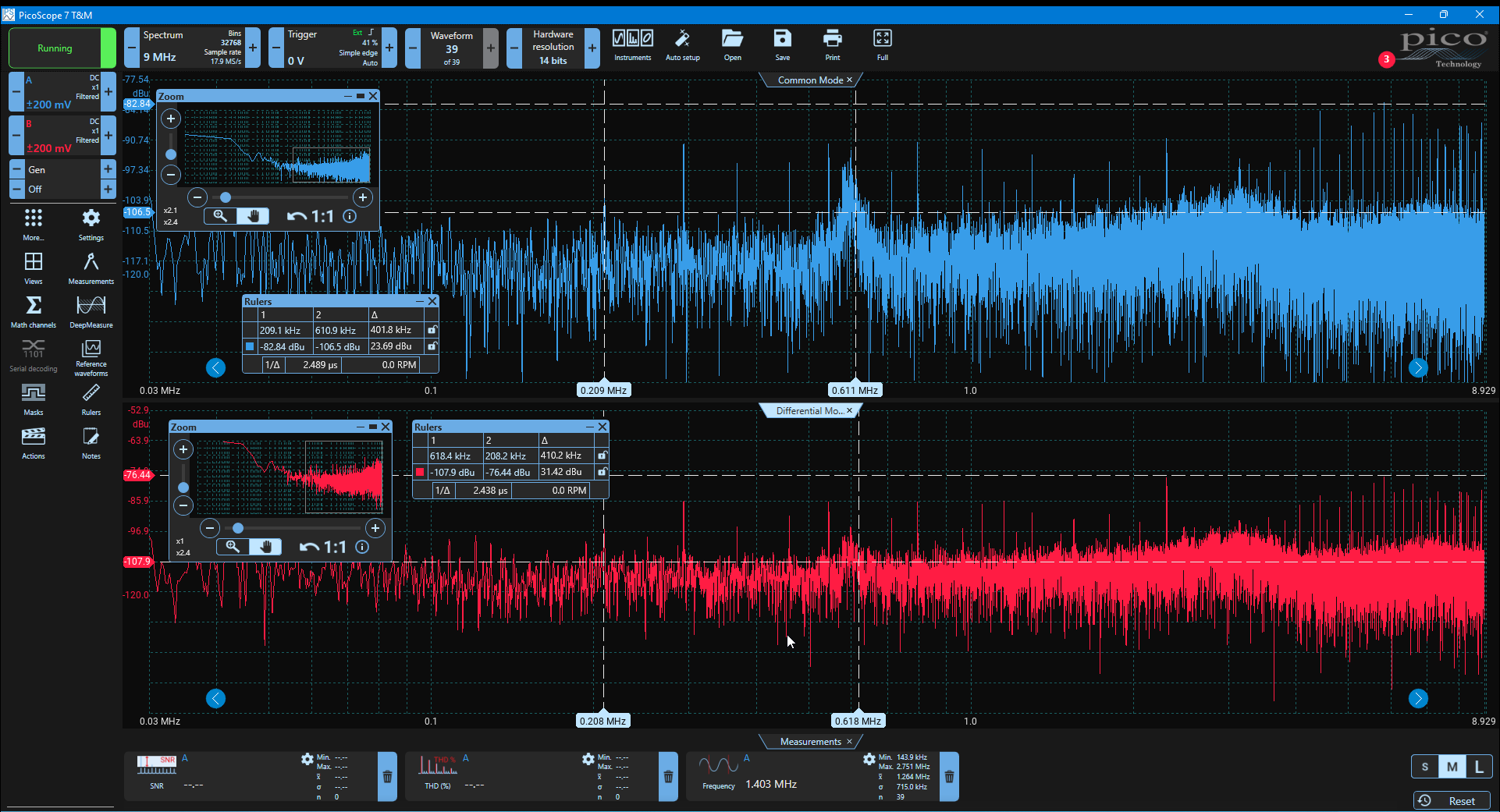Open notifications badge near pico logo
Image resolution: width=1500 pixels, height=812 pixels.
pyautogui.click(x=1386, y=59)
